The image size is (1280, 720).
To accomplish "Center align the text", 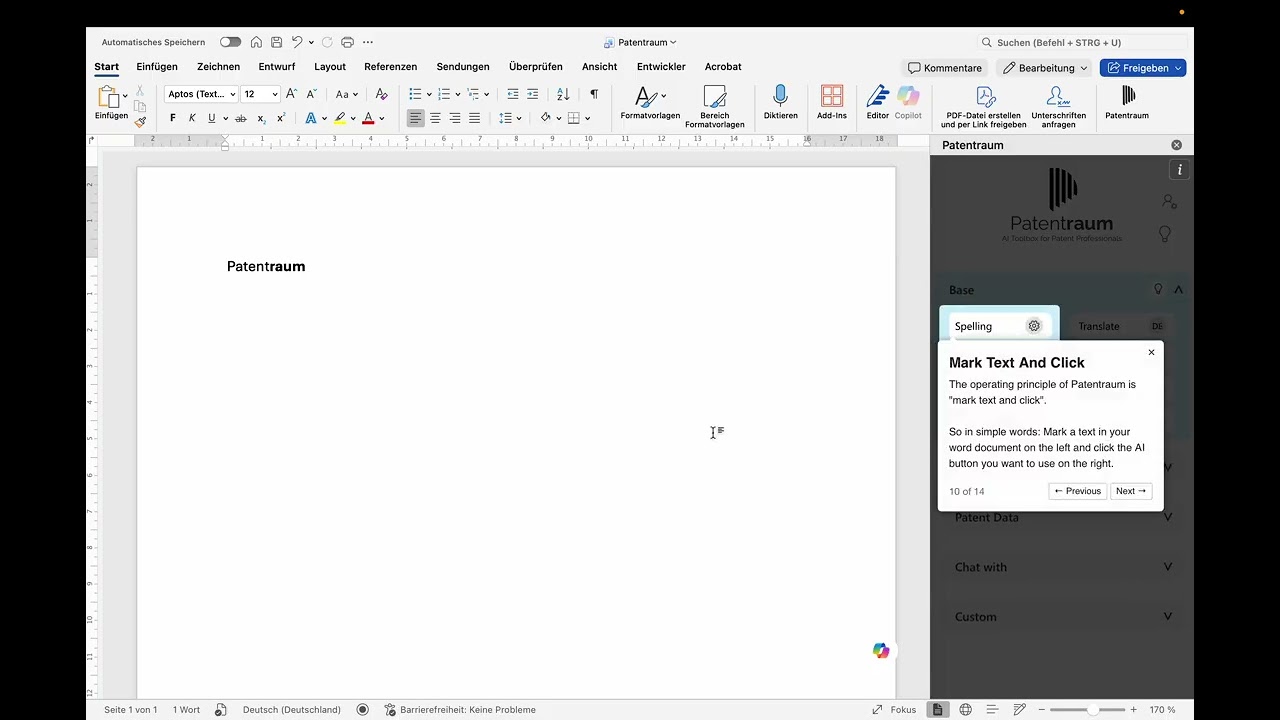I will [x=435, y=118].
